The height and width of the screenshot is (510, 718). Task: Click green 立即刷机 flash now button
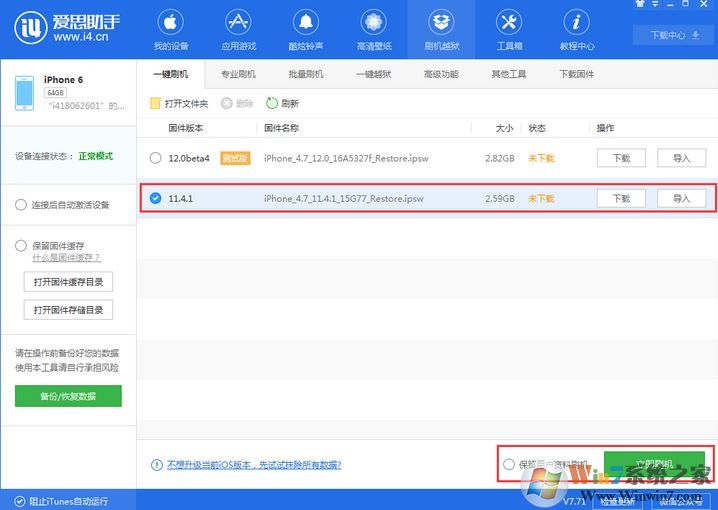click(654, 464)
